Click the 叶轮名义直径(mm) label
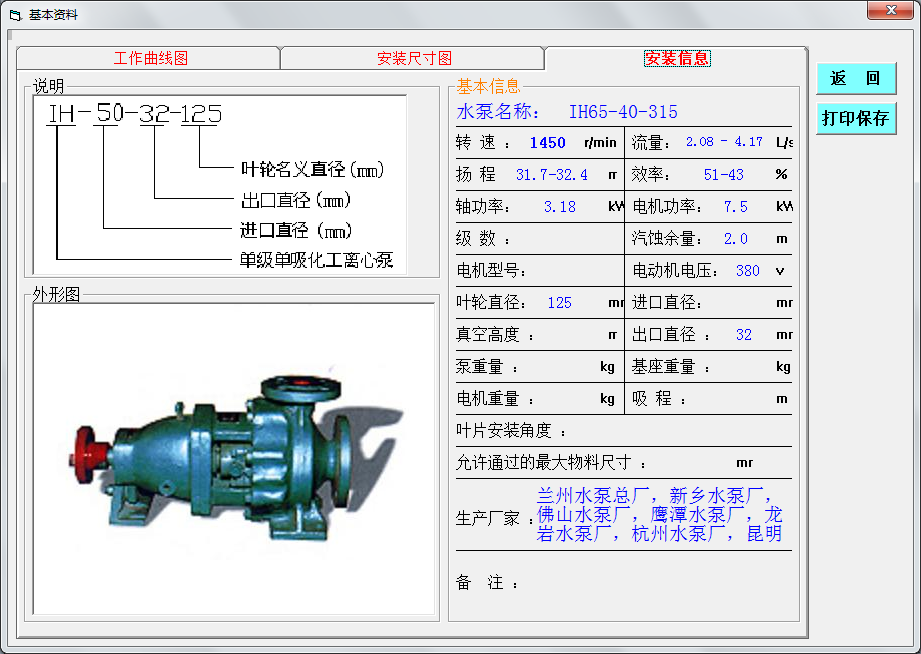Viewport: 921px width, 654px height. 312,169
